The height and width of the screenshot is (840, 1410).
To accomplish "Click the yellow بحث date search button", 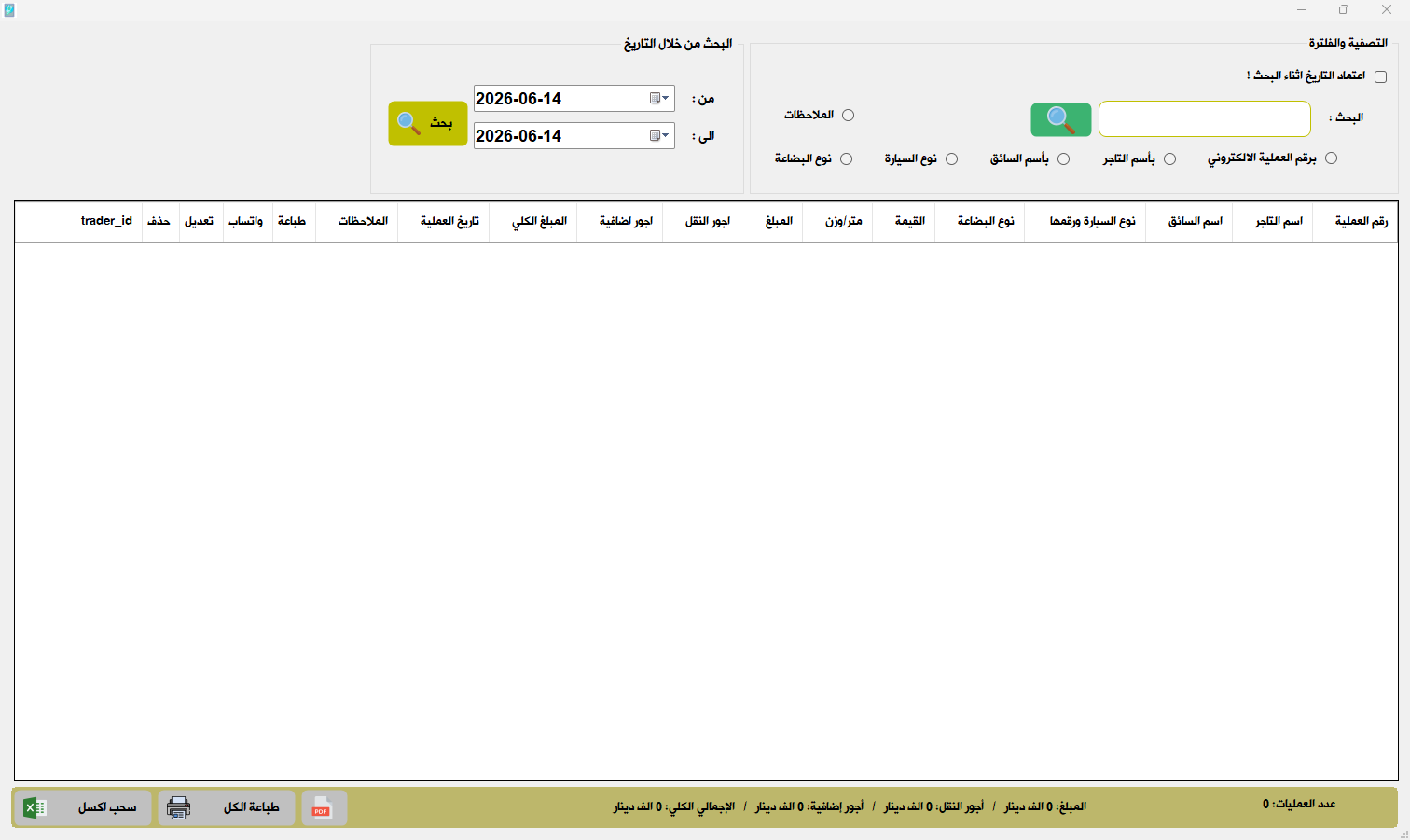I will [x=428, y=123].
